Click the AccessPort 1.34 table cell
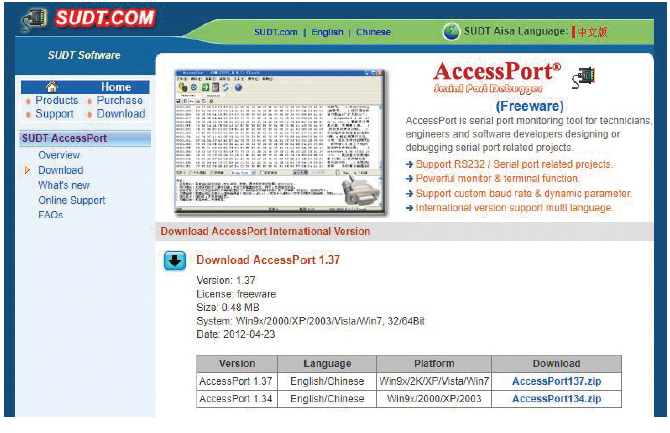 [236, 399]
